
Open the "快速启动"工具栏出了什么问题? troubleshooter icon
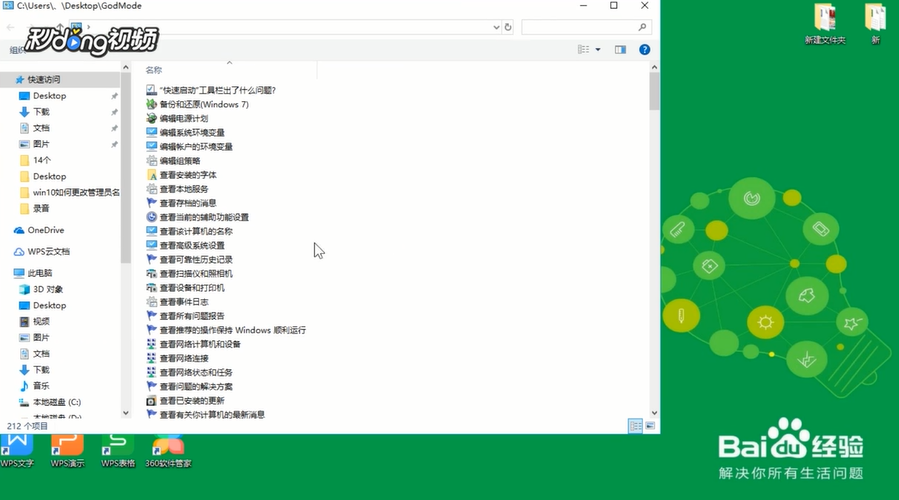tap(151, 90)
